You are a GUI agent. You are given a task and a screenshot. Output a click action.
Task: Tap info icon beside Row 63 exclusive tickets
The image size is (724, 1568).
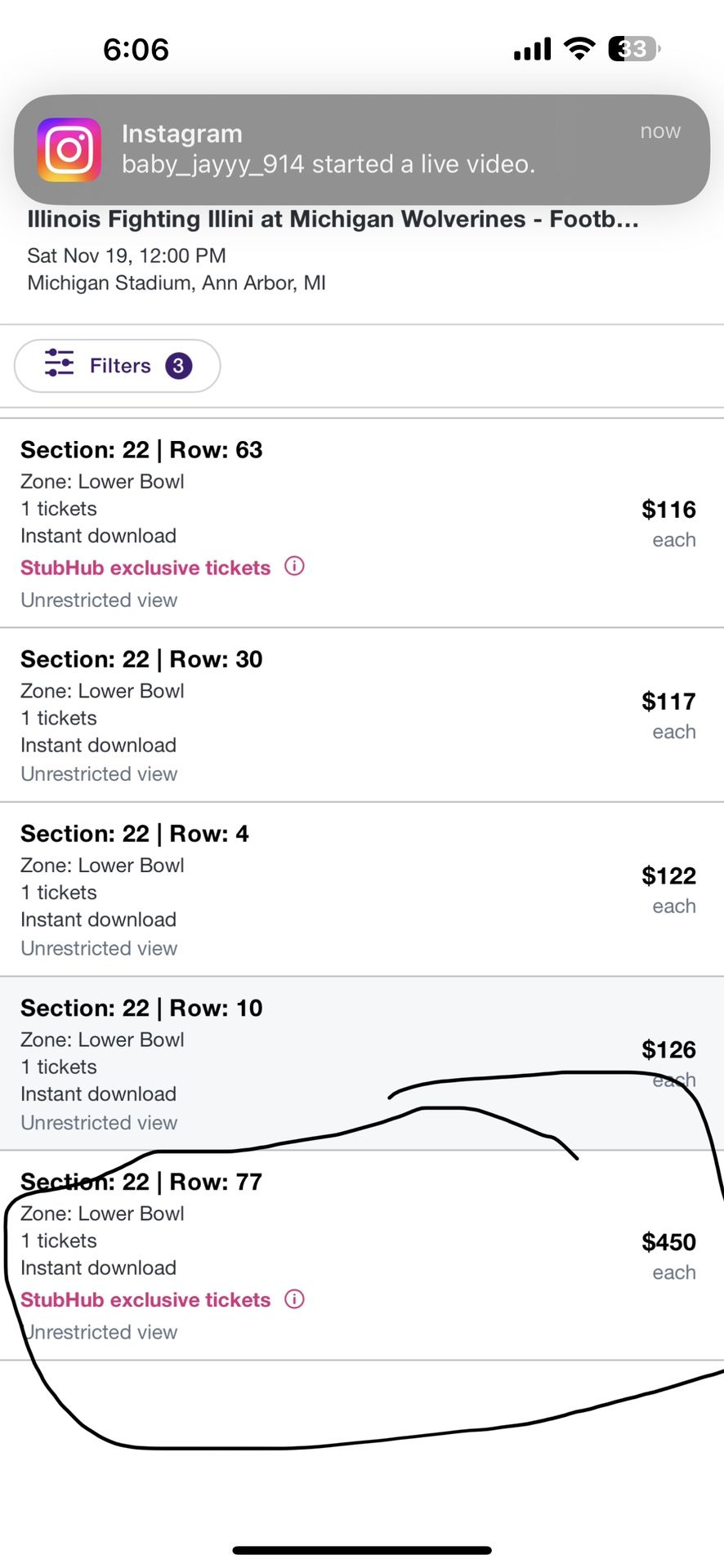tap(294, 566)
